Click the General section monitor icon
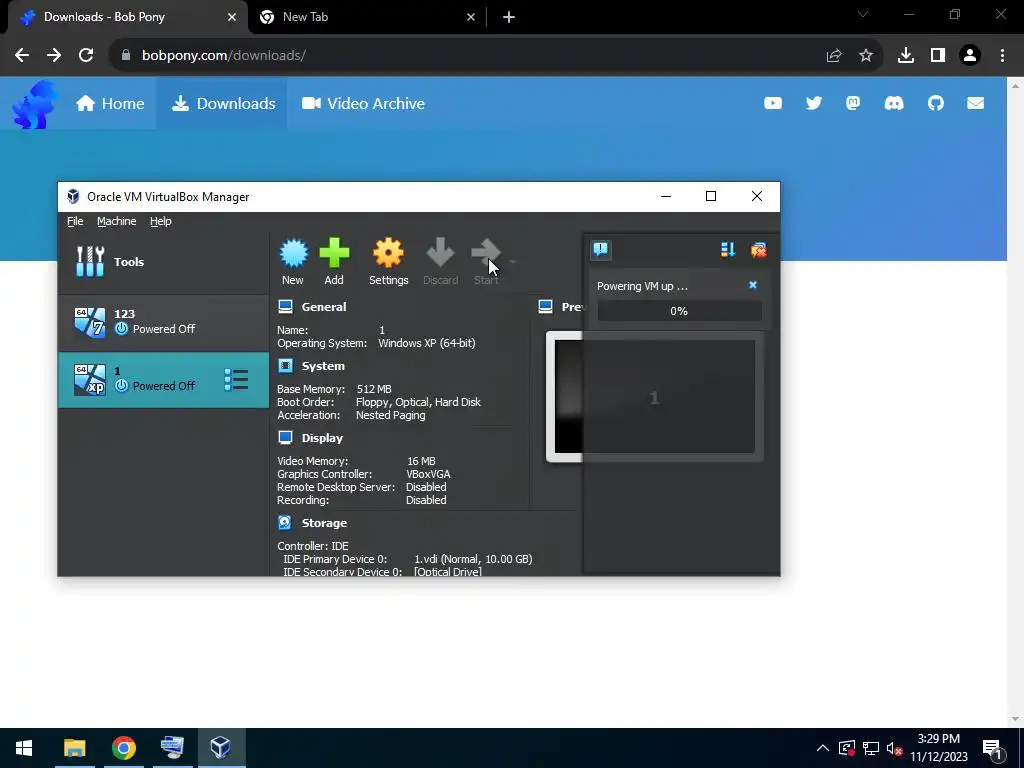This screenshot has width=1024, height=768. 285,306
